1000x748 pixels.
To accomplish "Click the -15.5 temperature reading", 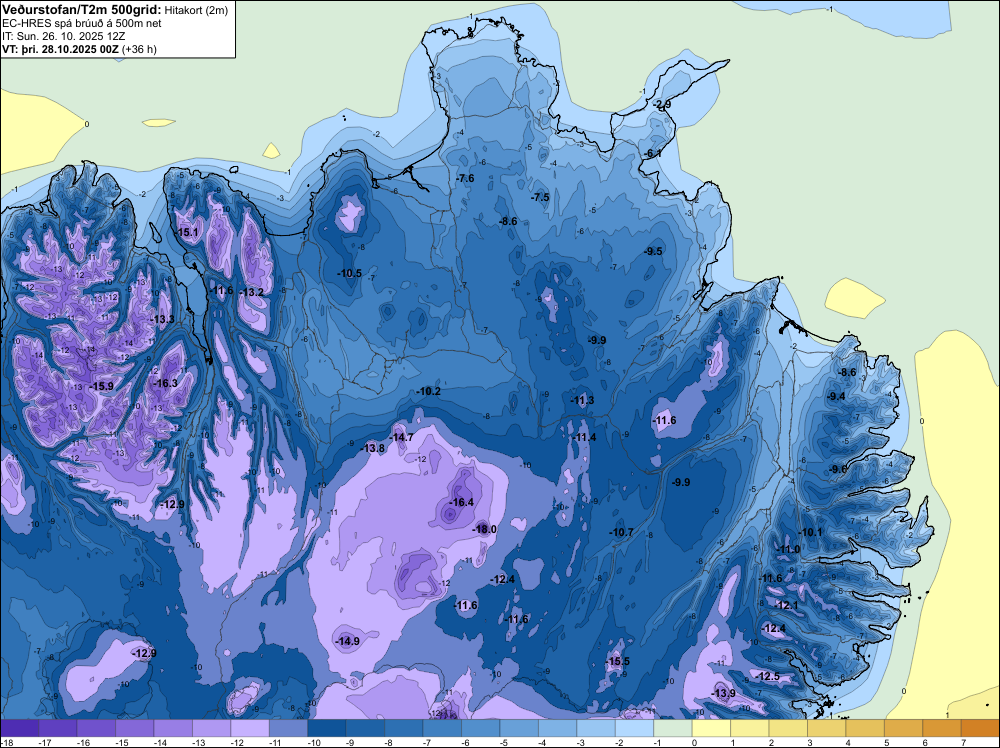I will pyautogui.click(x=618, y=662).
